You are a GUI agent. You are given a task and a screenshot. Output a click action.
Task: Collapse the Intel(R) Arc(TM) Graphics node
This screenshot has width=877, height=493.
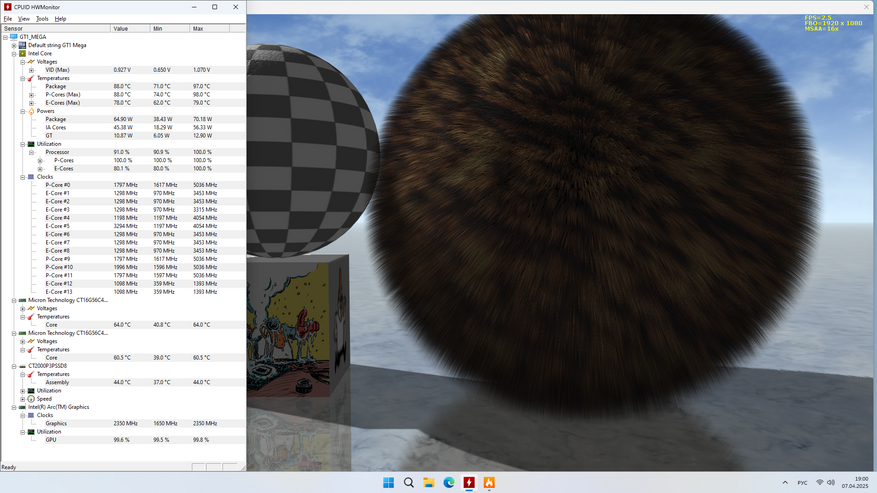pos(14,407)
